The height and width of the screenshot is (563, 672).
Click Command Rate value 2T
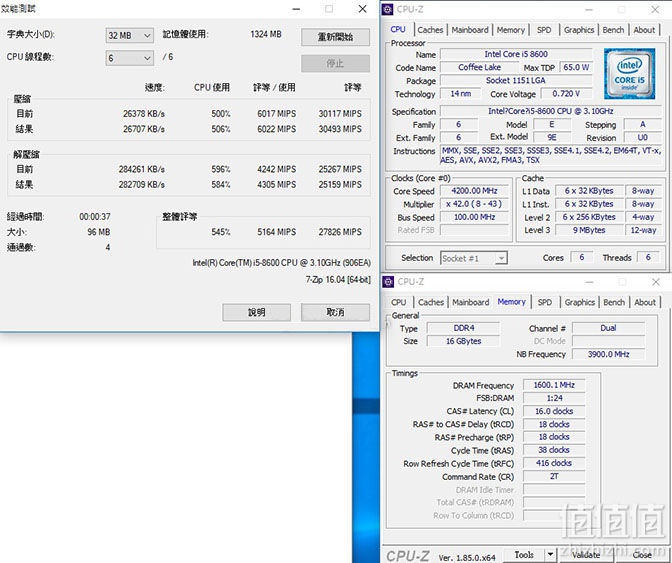(x=554, y=476)
